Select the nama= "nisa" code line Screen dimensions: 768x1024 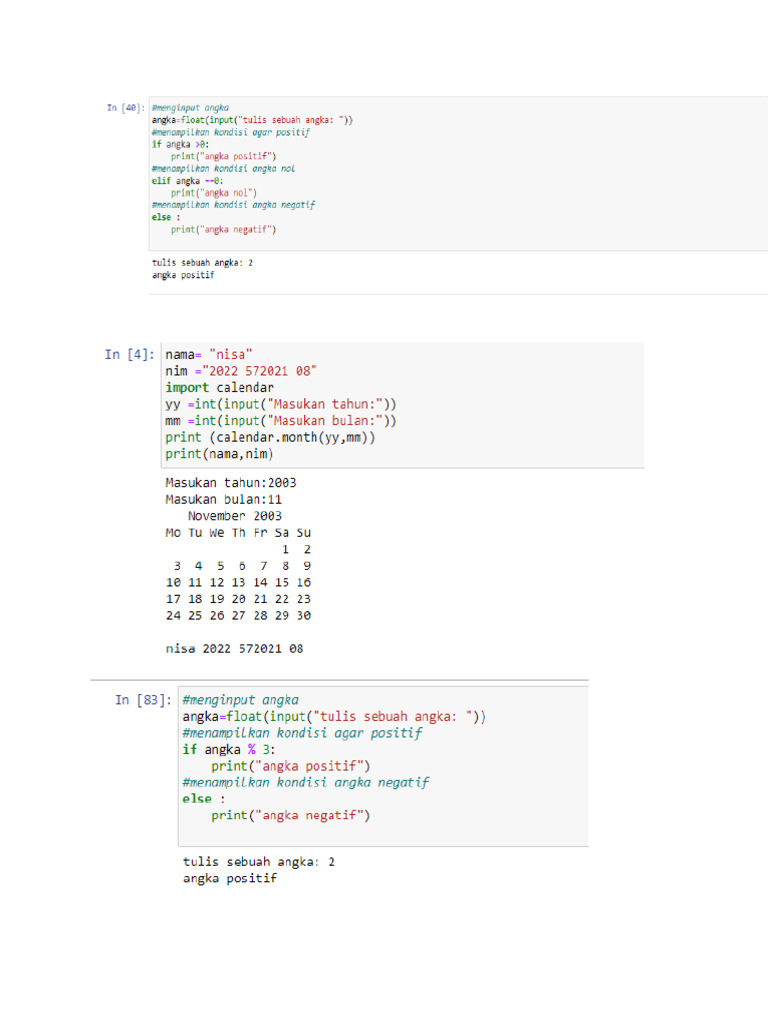click(x=208, y=355)
